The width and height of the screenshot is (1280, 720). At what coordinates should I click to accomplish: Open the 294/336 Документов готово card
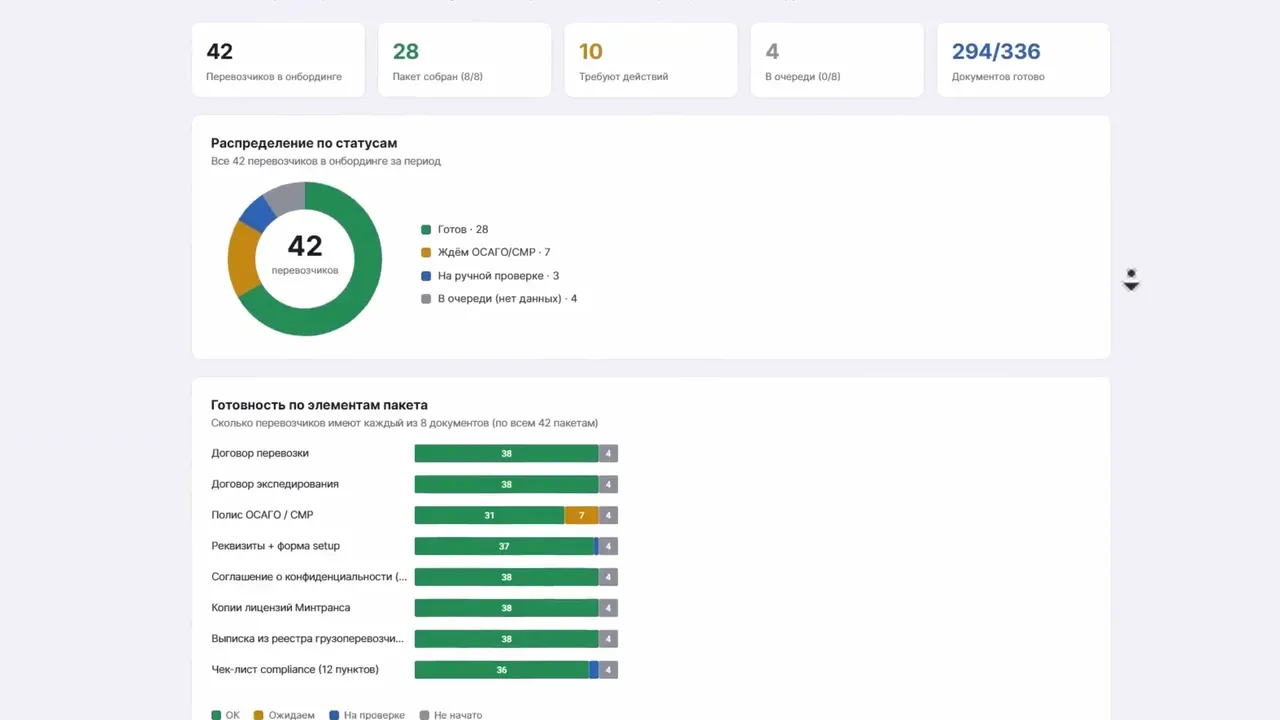1023,60
